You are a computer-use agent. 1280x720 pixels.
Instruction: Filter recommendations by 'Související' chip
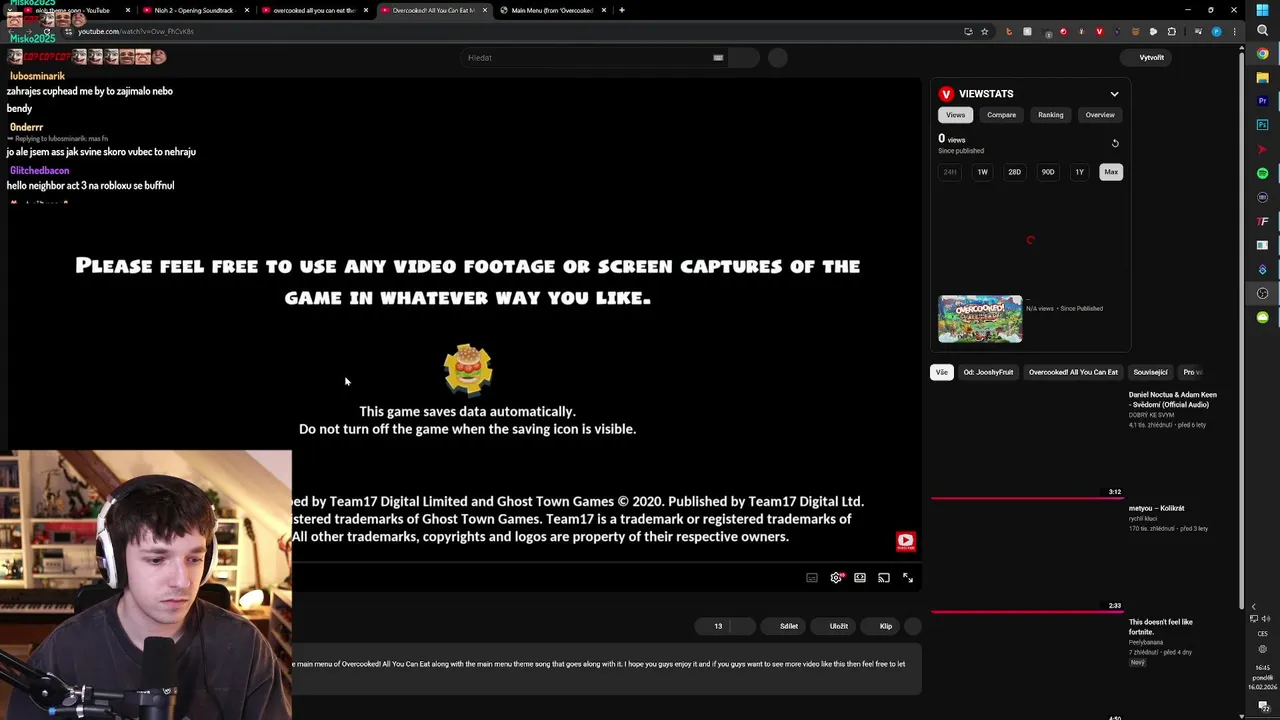[x=1150, y=372]
